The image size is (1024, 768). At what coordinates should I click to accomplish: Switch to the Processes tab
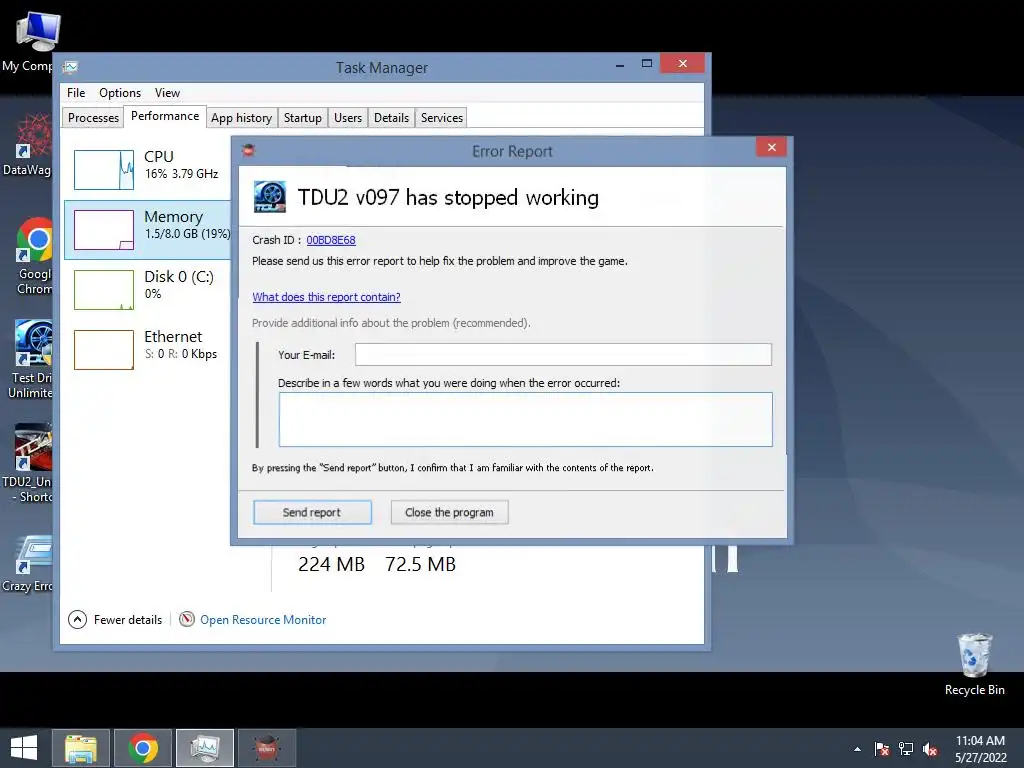93,118
